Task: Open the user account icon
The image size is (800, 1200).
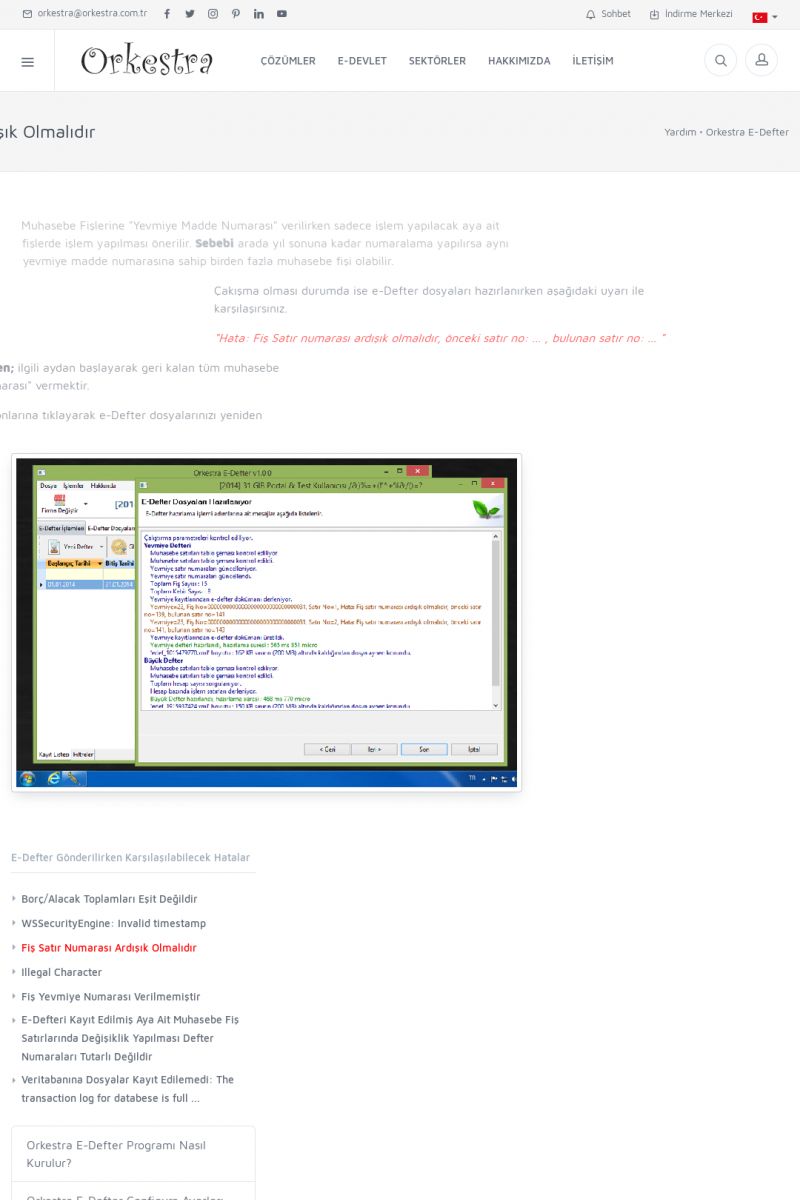Action: (761, 61)
